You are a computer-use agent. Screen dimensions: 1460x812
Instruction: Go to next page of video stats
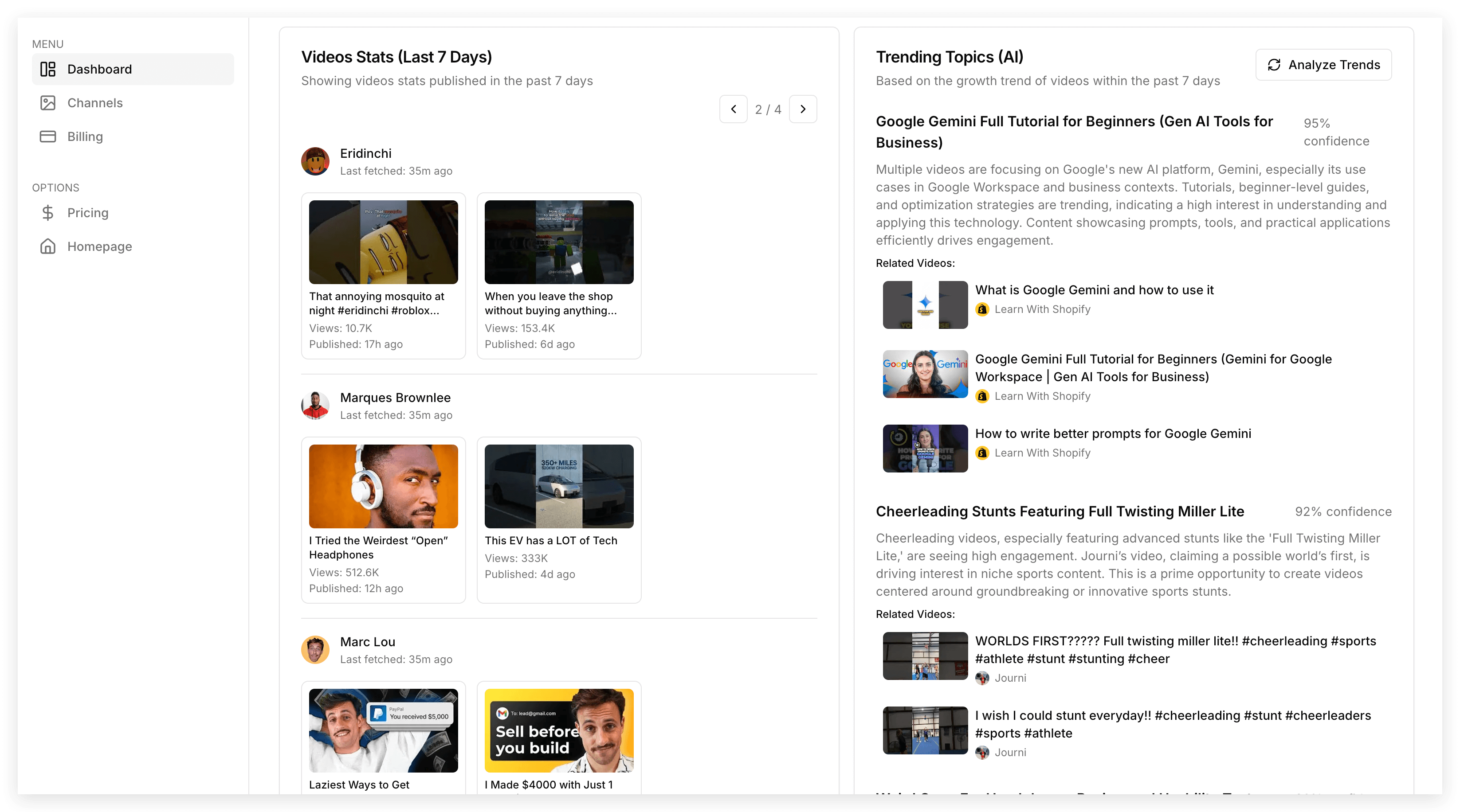(x=803, y=109)
